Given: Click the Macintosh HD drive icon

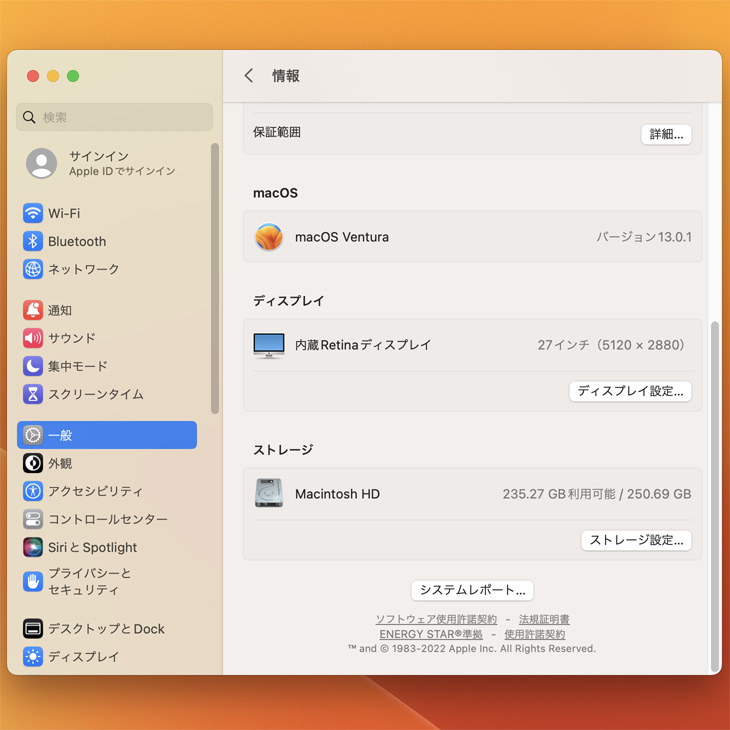Looking at the screenshot, I should click(269, 493).
